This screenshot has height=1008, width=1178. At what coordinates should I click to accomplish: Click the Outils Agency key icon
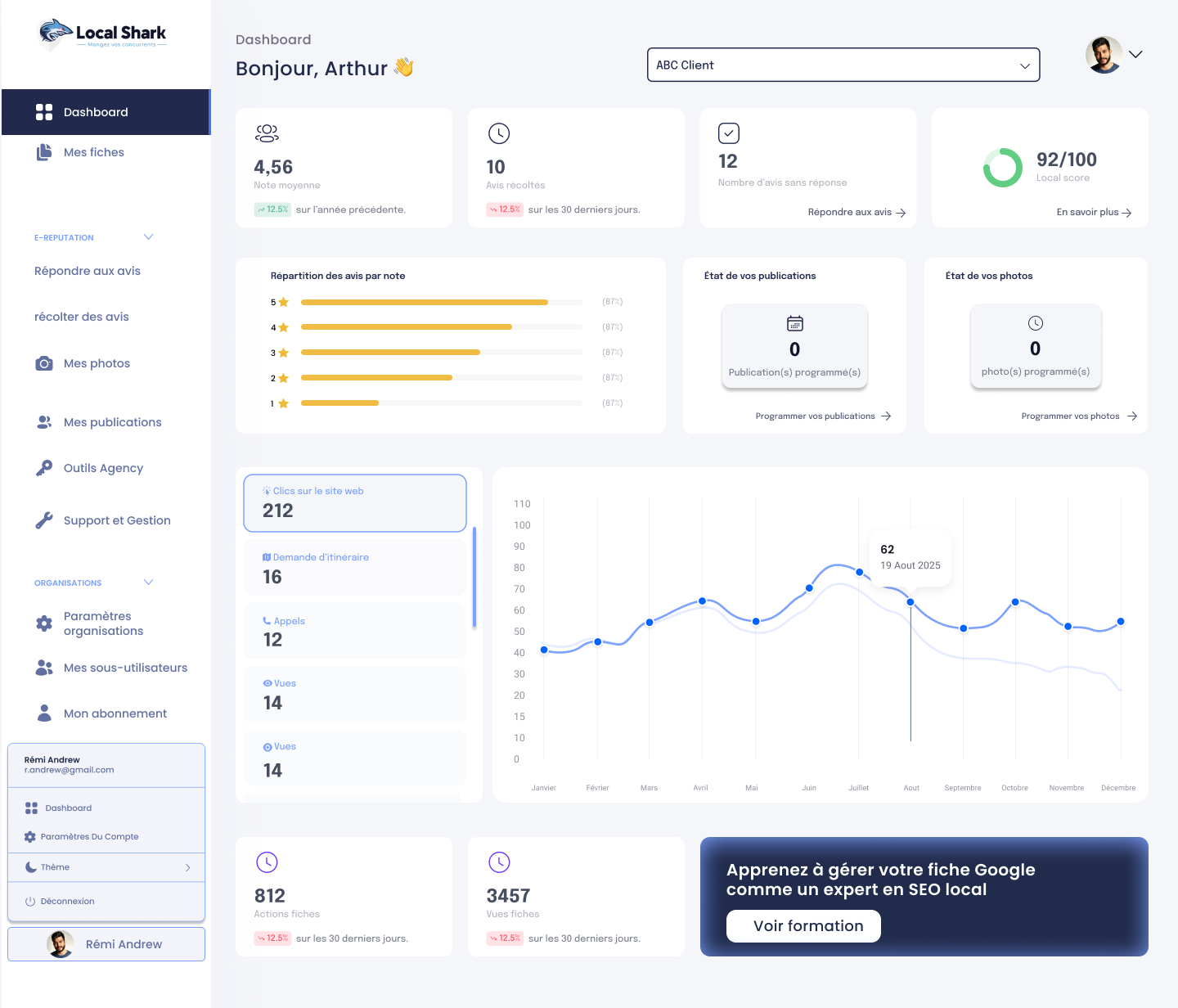point(44,468)
